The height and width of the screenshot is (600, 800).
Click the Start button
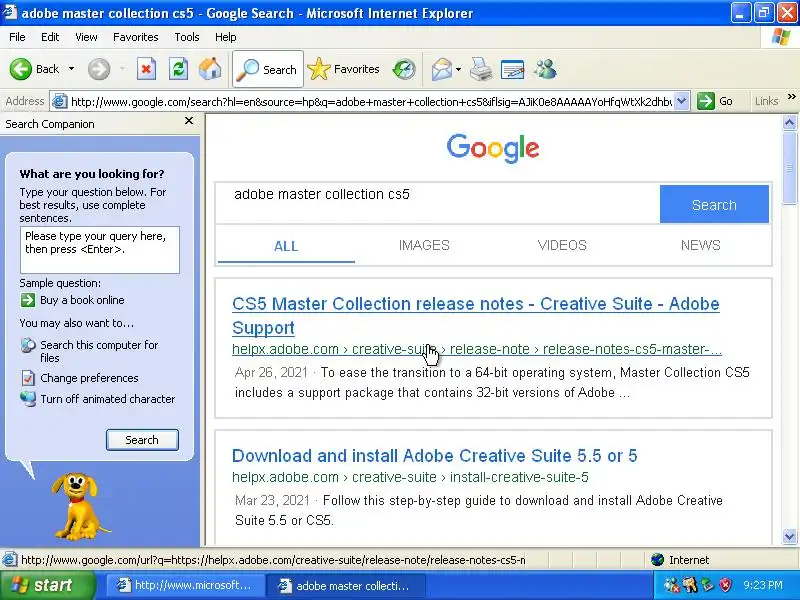47,585
